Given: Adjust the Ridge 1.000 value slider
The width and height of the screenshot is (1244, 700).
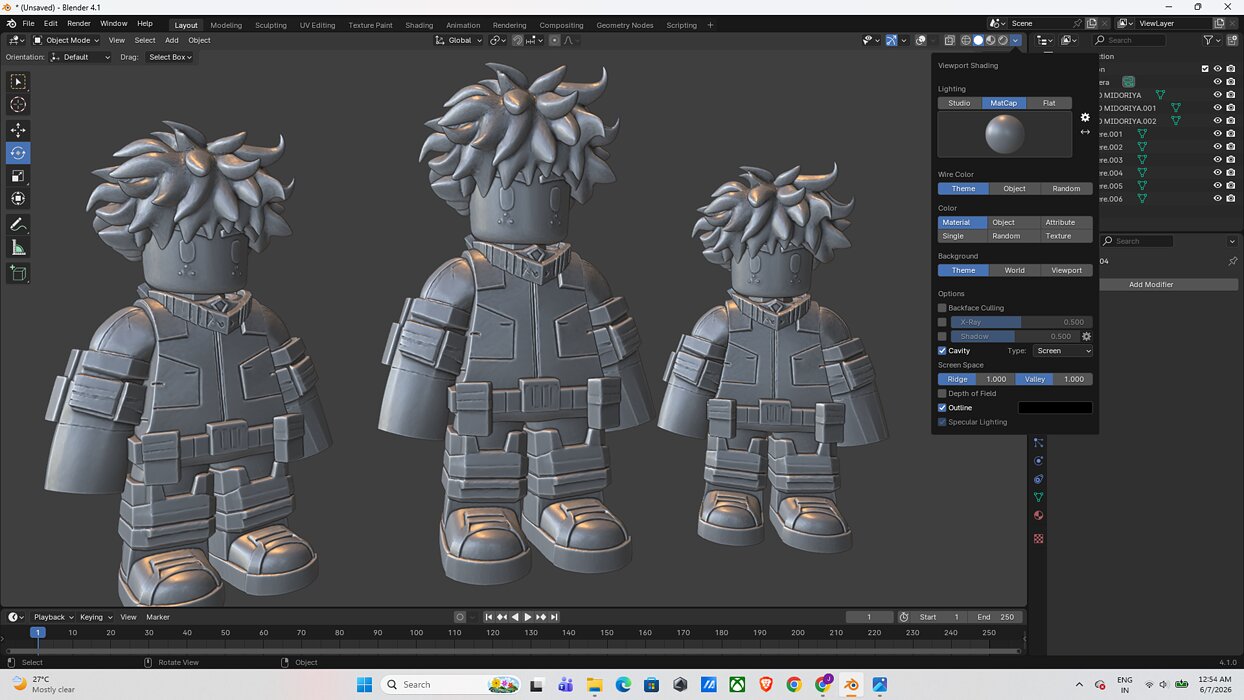Looking at the screenshot, I should [x=976, y=379].
